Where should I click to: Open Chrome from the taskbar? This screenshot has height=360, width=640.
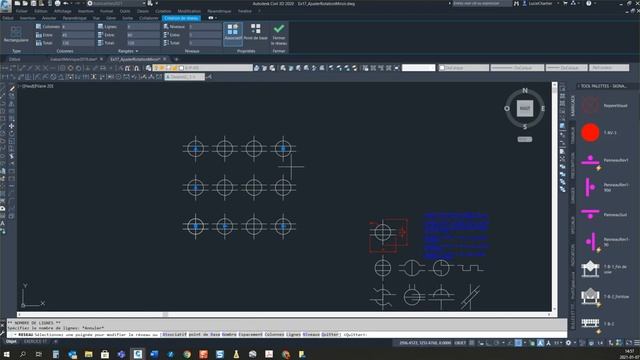point(187,354)
